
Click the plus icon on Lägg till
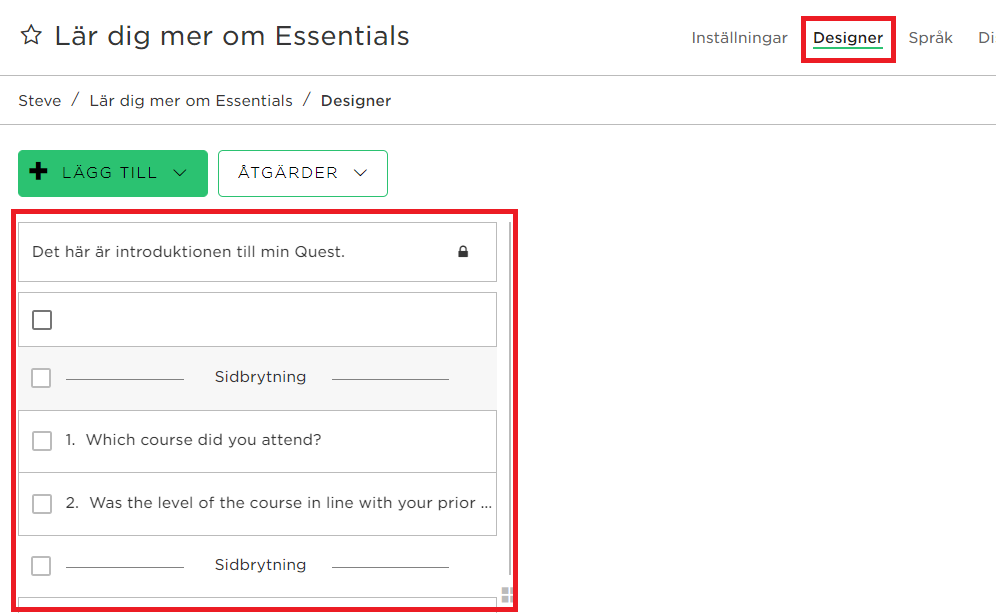coord(39,171)
